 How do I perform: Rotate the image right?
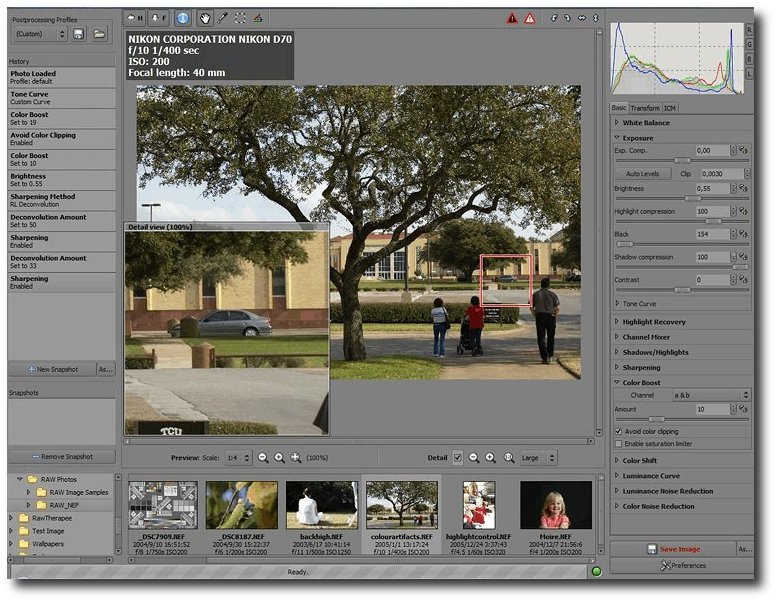pos(567,18)
